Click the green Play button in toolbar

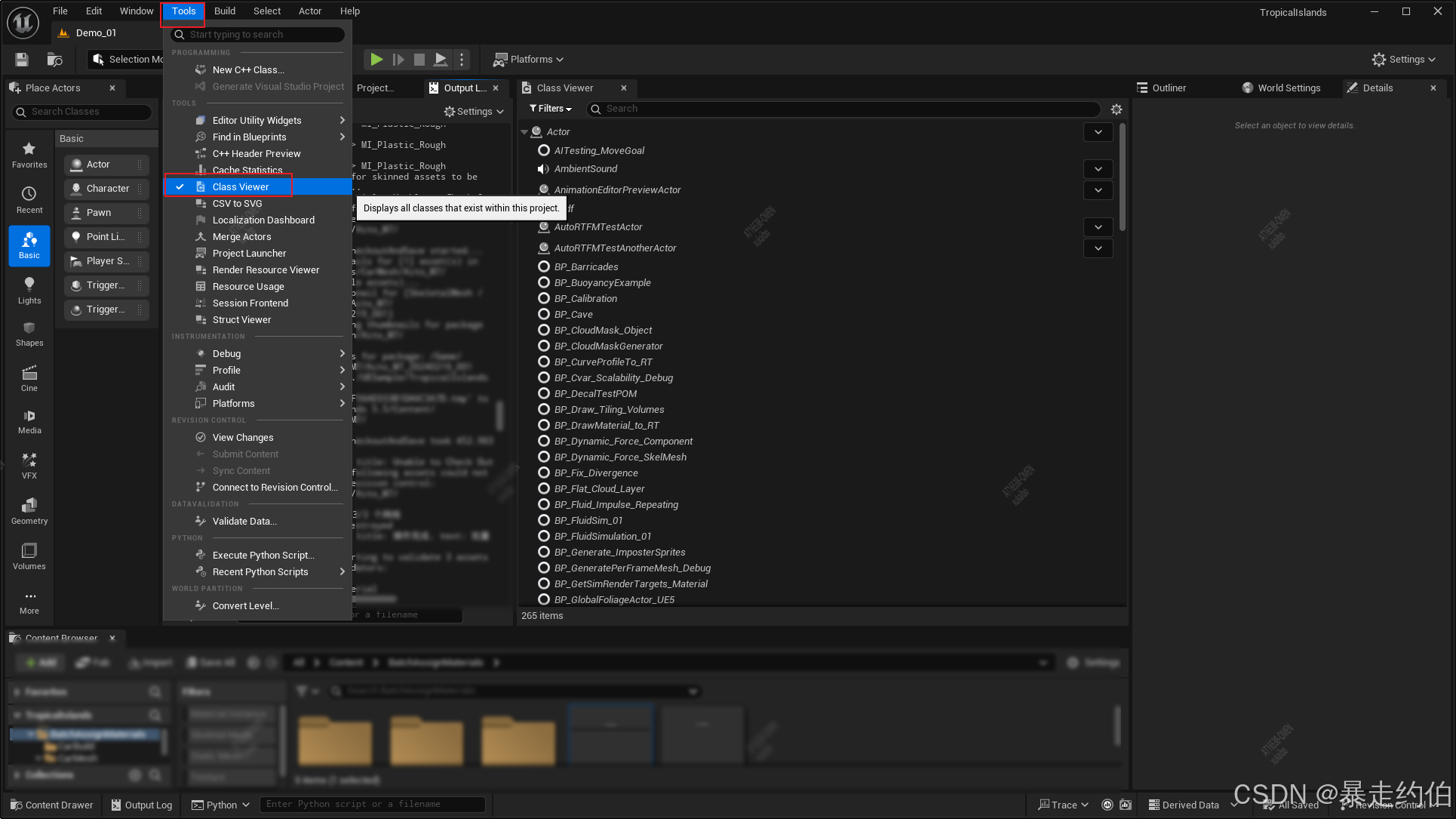point(376,59)
